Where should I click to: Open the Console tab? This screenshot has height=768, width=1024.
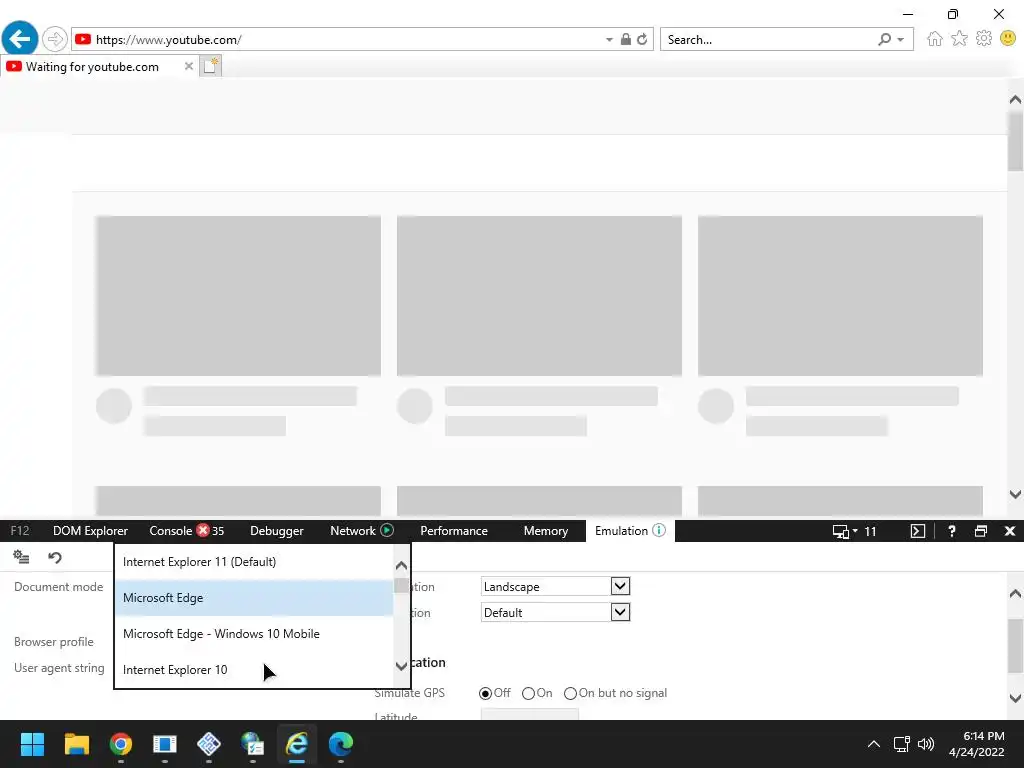(170, 531)
